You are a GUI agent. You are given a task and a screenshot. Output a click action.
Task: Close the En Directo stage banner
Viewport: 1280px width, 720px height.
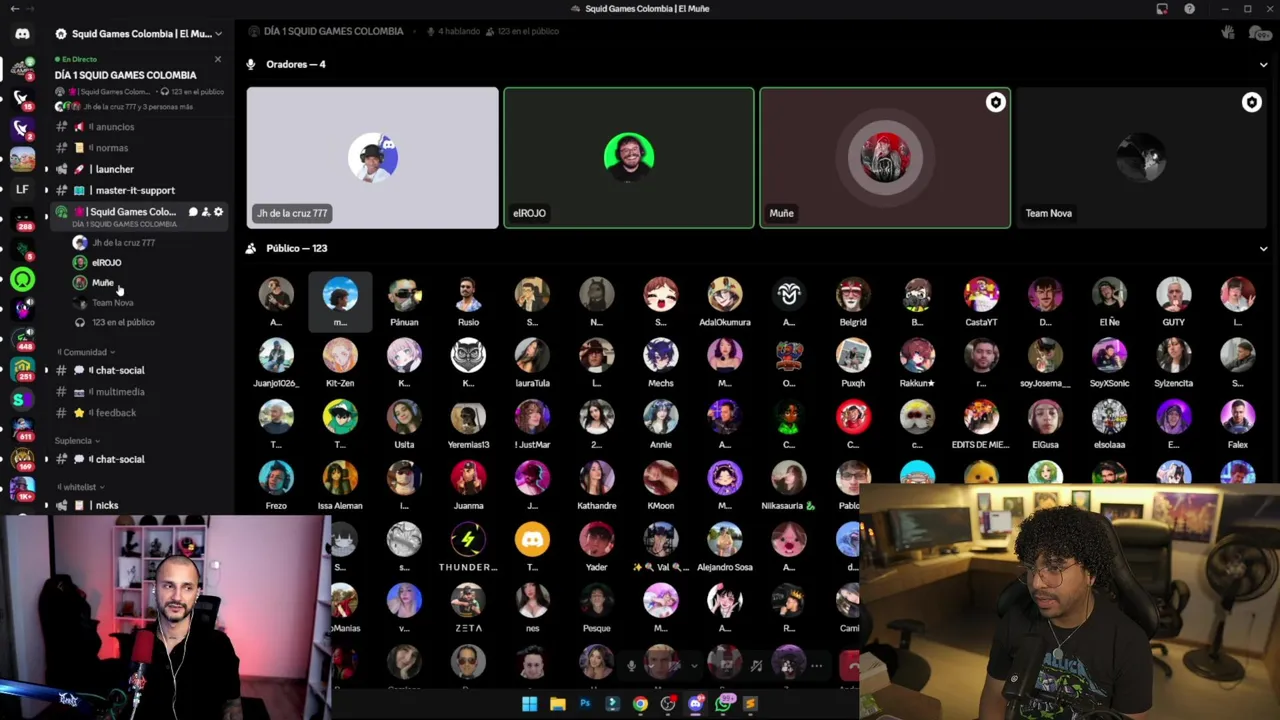(x=218, y=60)
